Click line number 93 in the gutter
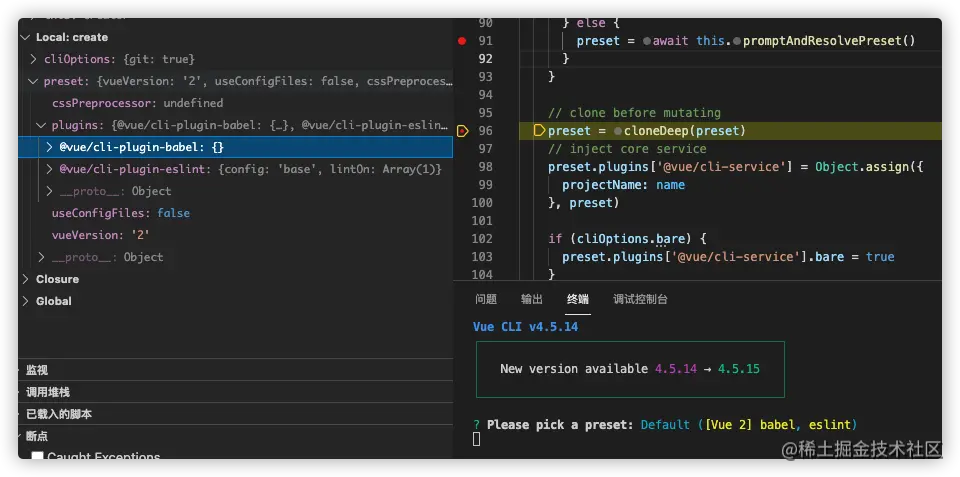The height and width of the screenshot is (477, 960). click(486, 77)
